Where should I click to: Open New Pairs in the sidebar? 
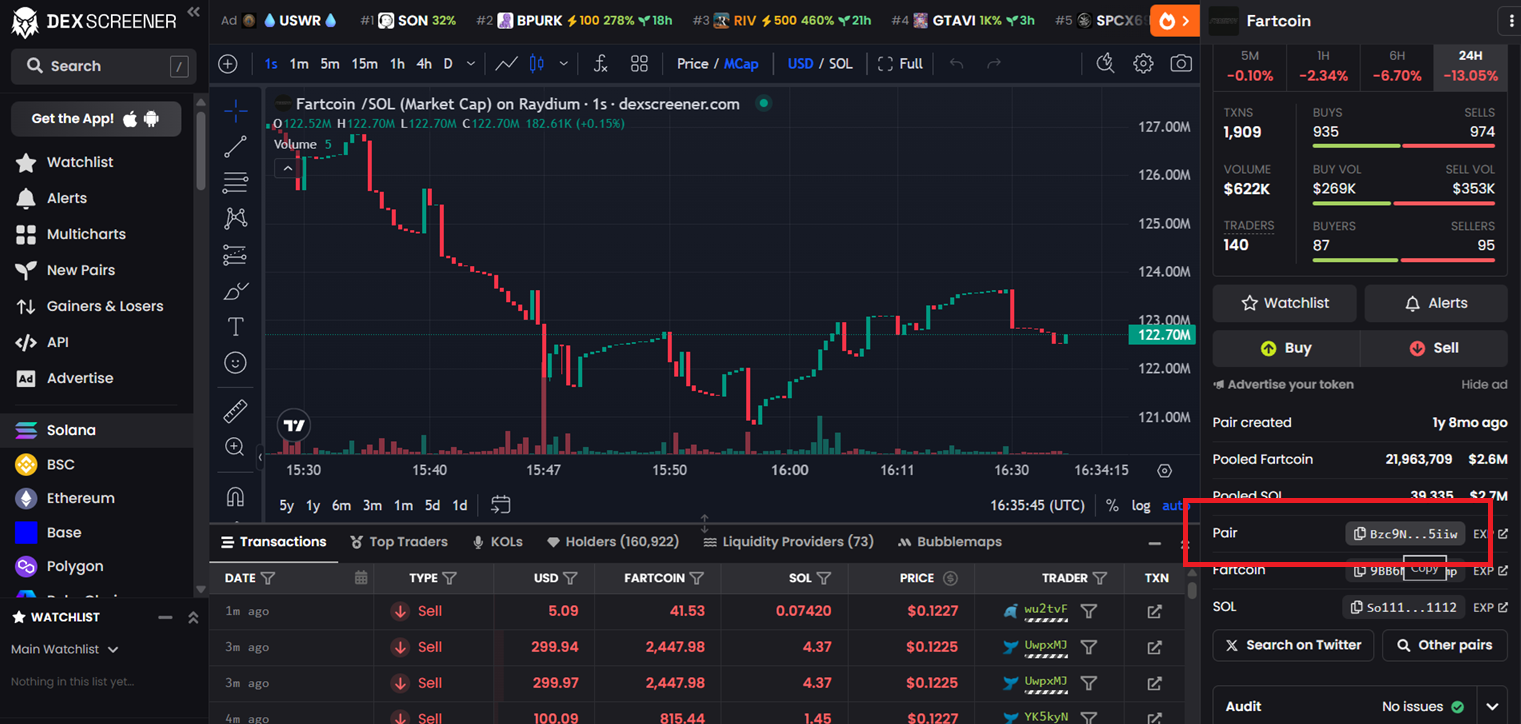80,270
